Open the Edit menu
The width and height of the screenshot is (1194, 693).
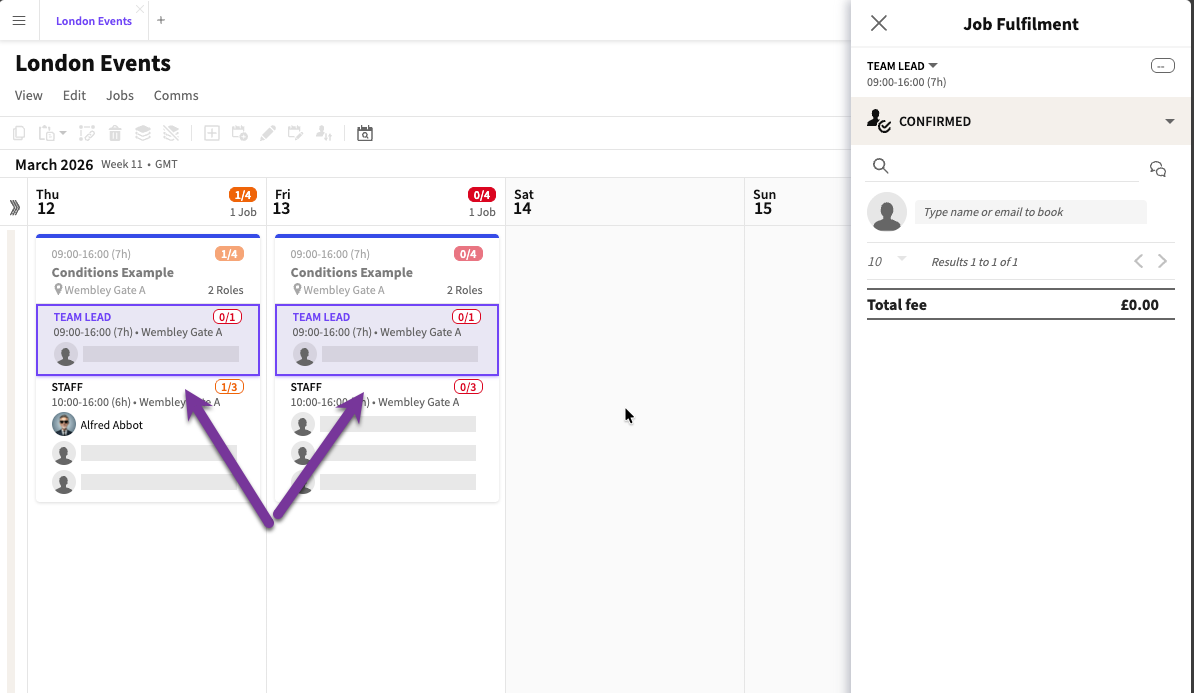pyautogui.click(x=74, y=95)
